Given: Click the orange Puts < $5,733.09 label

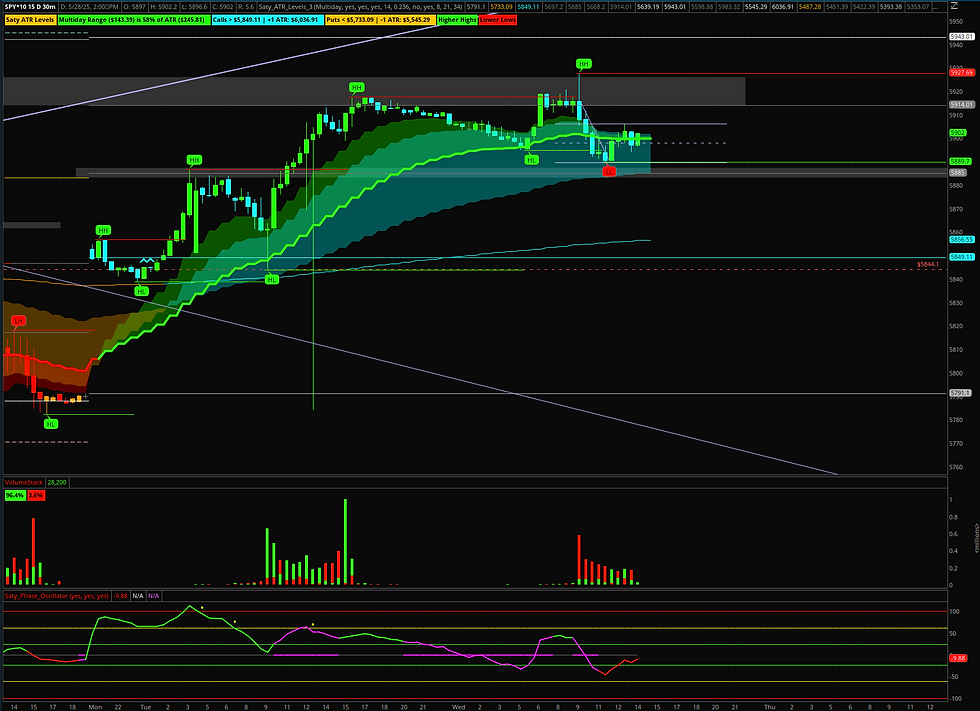Looking at the screenshot, I should click(381, 20).
